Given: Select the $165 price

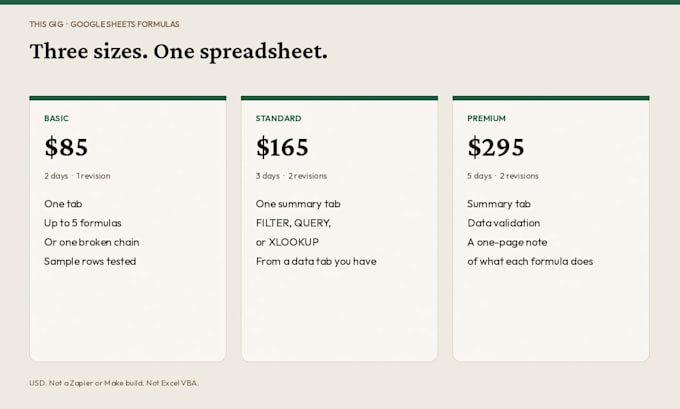Looking at the screenshot, I should coord(282,147).
